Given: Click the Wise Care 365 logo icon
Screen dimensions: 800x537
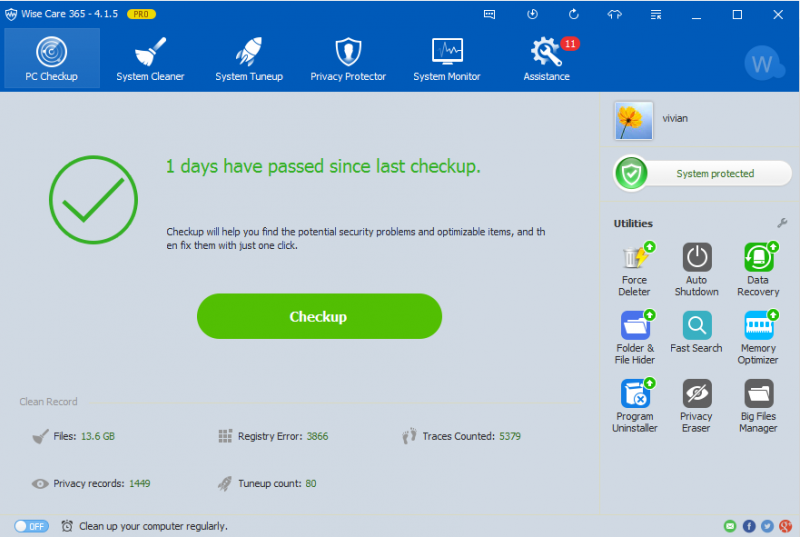Looking at the screenshot, I should pos(11,14).
